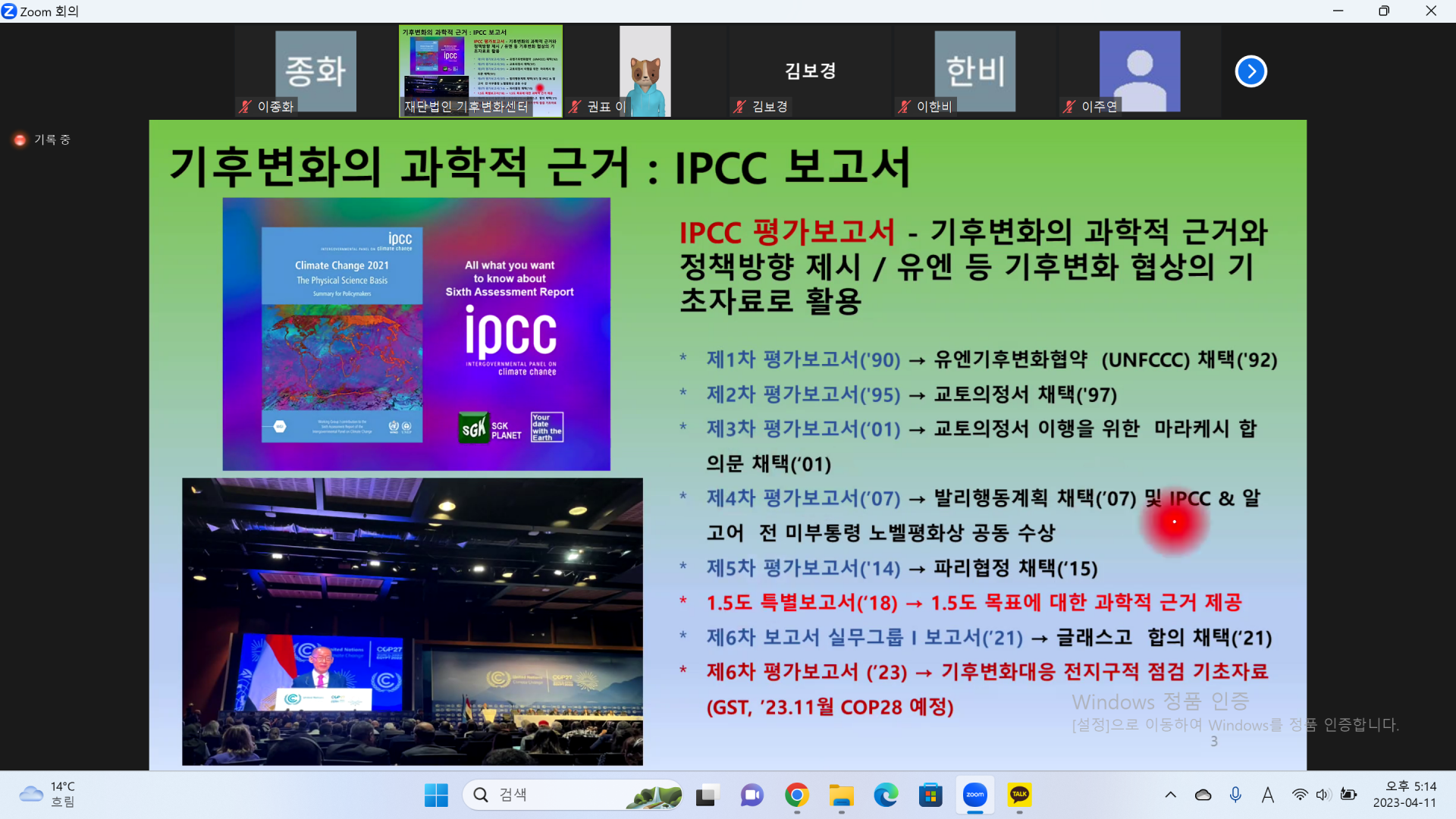Open the volume tray icon
Screen dimensions: 1456x819
coord(1323,795)
